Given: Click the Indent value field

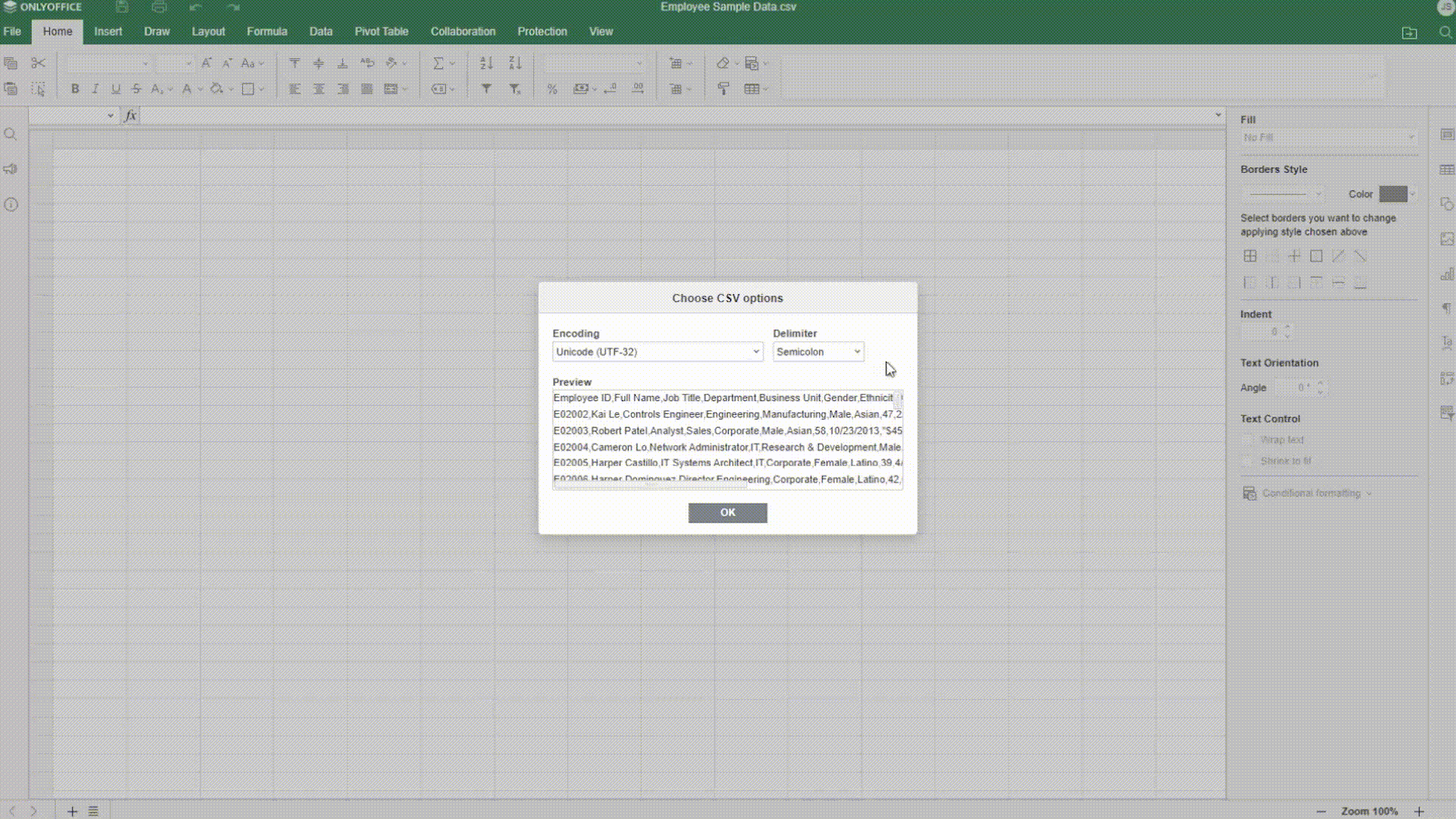Looking at the screenshot, I should 1266,332.
